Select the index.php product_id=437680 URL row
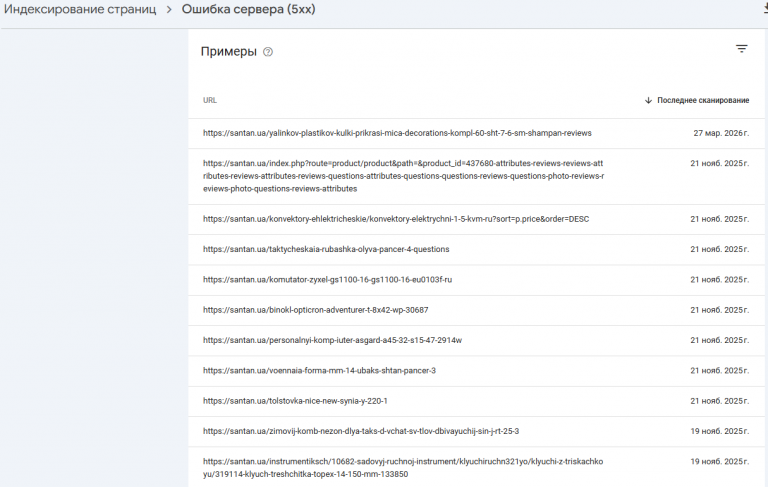Viewport: 768px width, 487px height. click(403, 175)
